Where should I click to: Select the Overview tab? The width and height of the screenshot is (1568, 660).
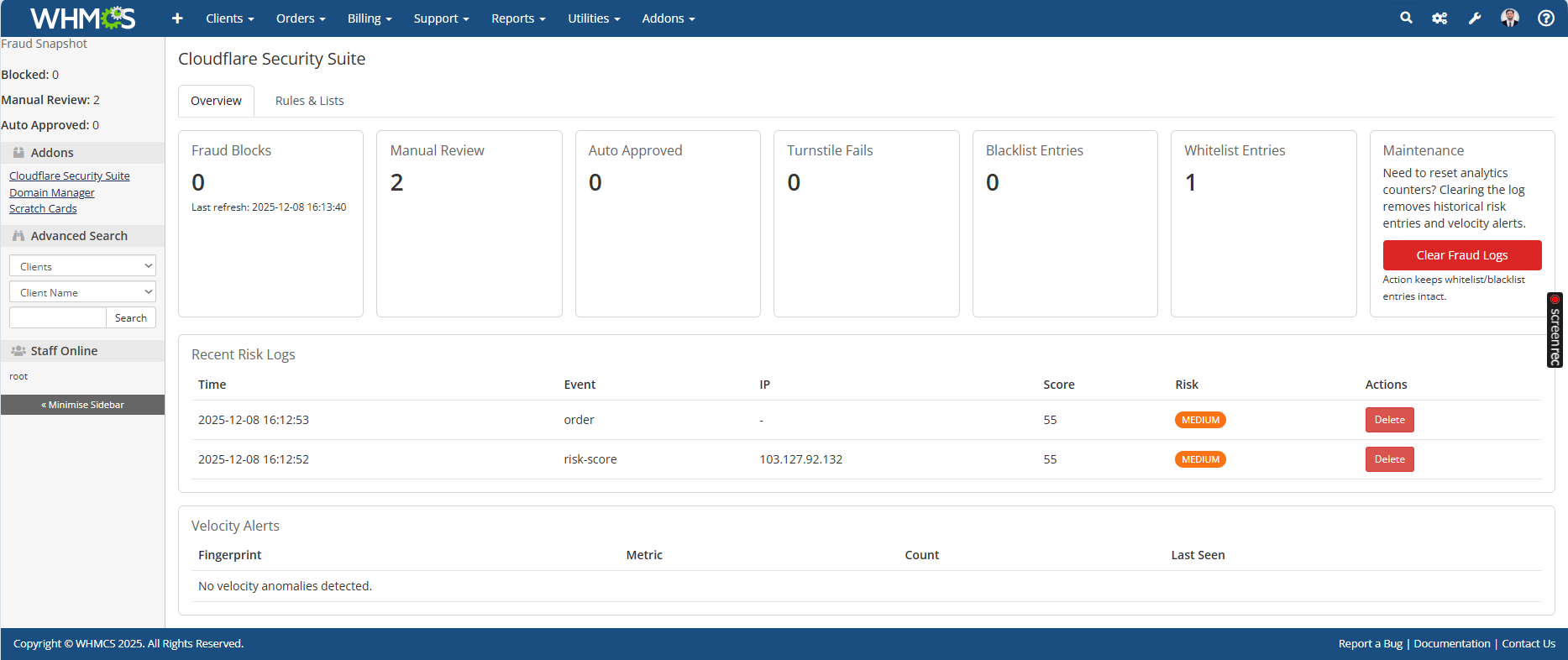pos(216,101)
